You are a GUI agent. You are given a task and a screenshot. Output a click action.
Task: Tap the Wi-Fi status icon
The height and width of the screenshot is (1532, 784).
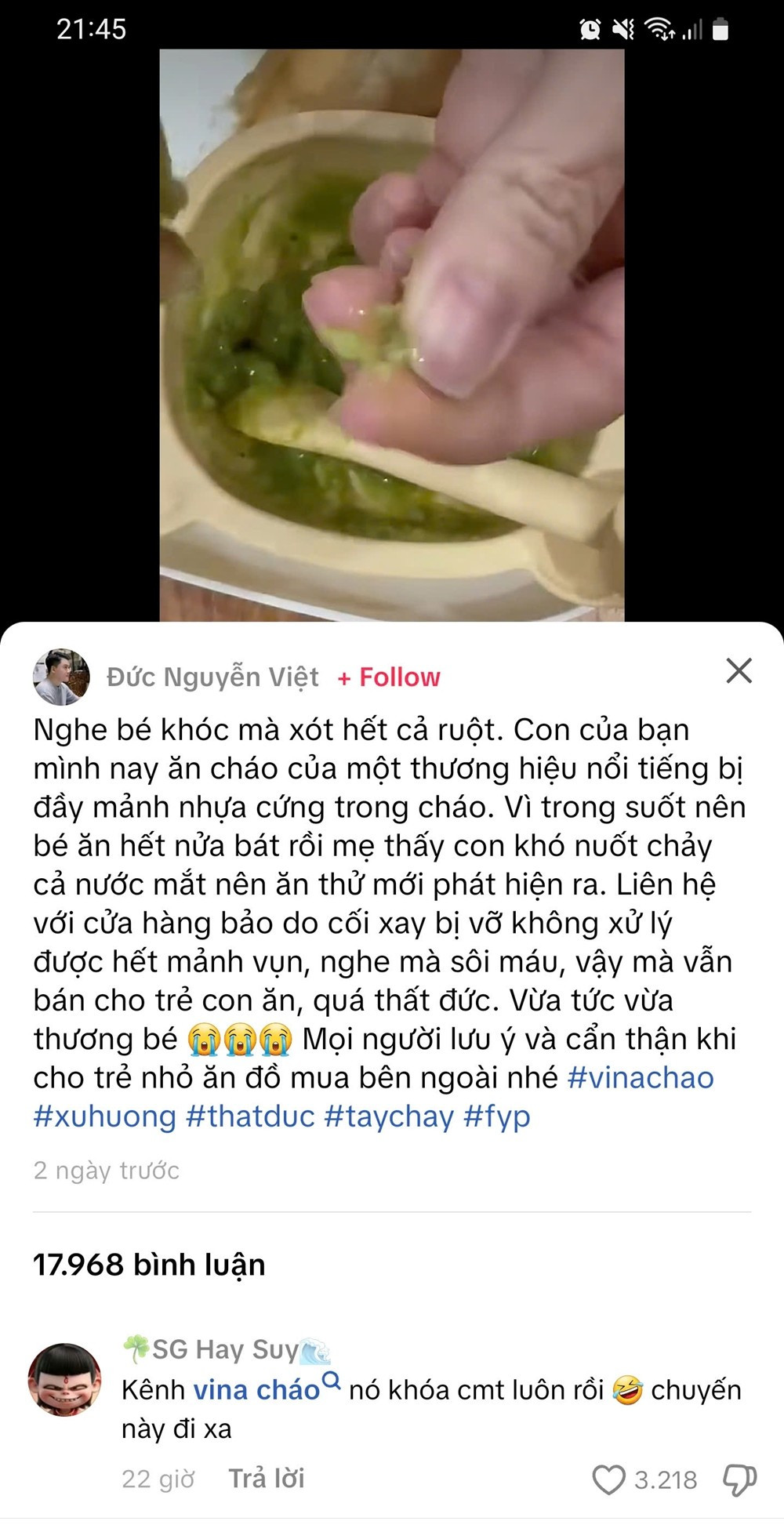click(x=659, y=30)
